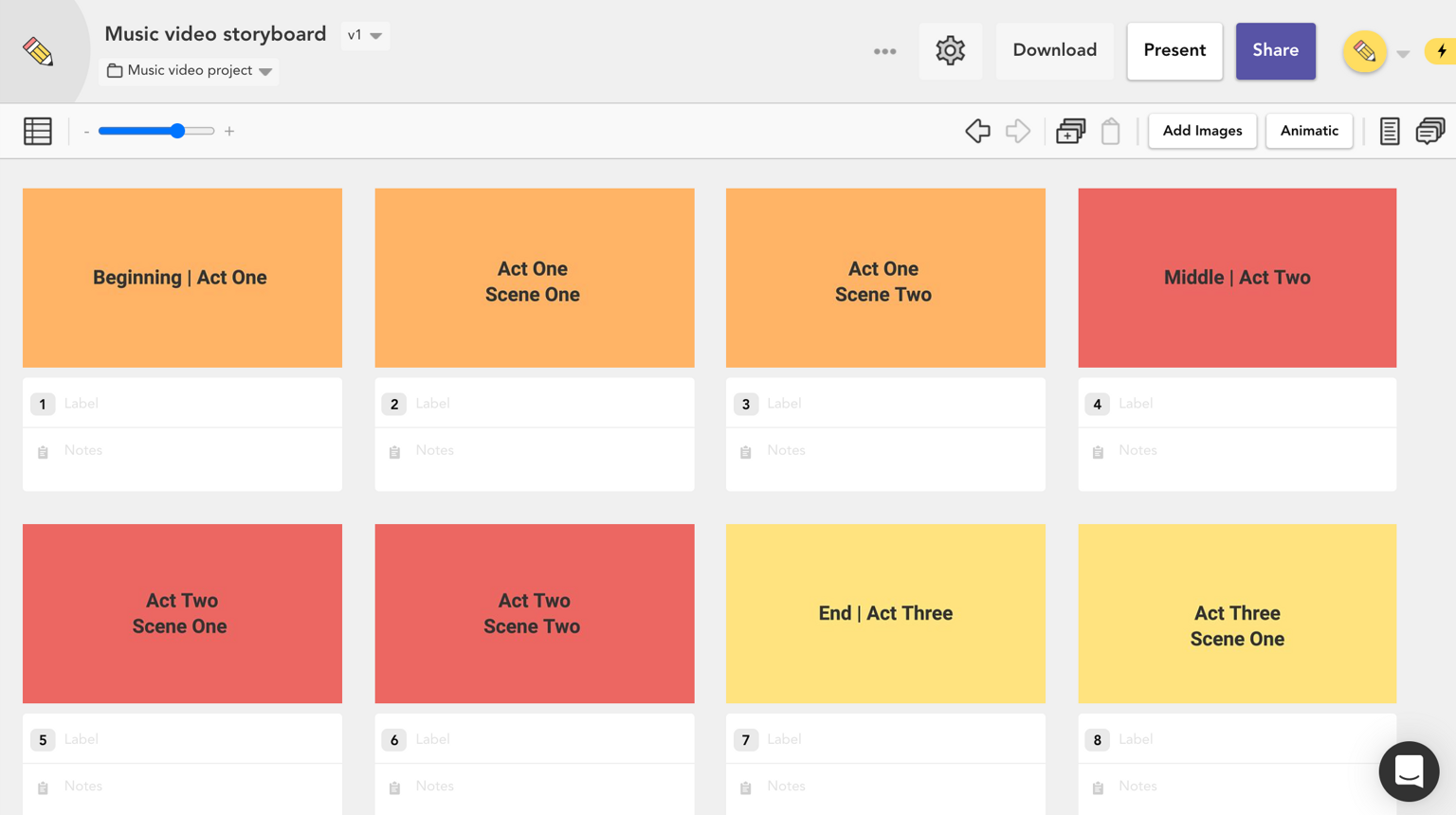Switch to the grid view icon
The image size is (1456, 815).
pyautogui.click(x=38, y=131)
